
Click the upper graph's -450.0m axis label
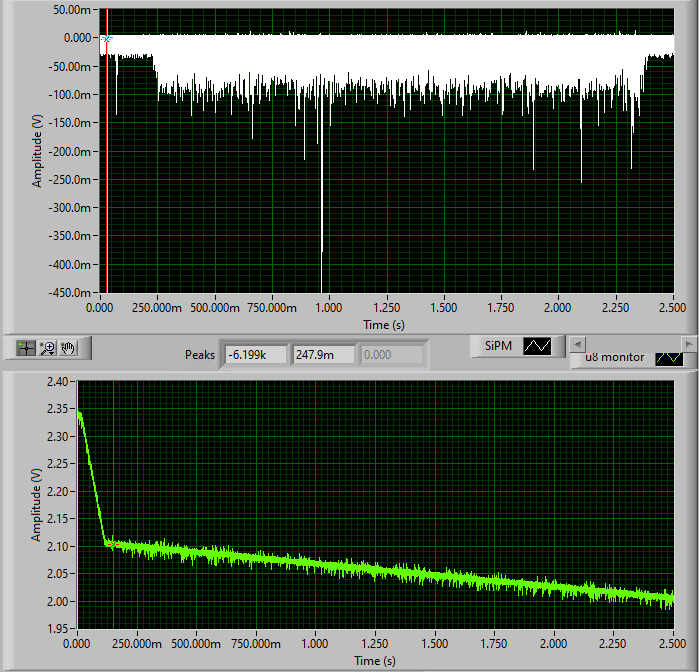(70, 293)
